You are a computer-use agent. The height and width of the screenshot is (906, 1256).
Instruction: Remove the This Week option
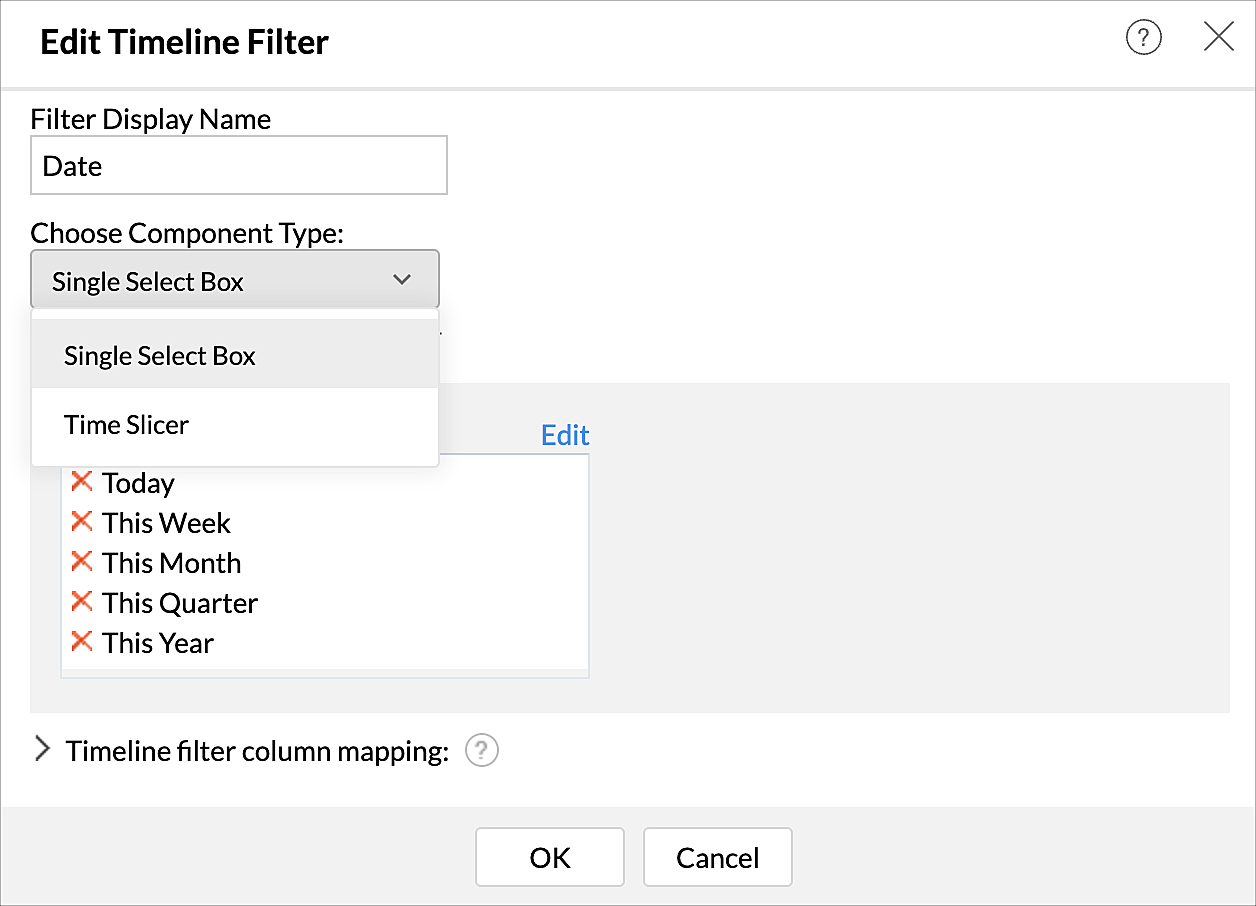pyautogui.click(x=82, y=522)
